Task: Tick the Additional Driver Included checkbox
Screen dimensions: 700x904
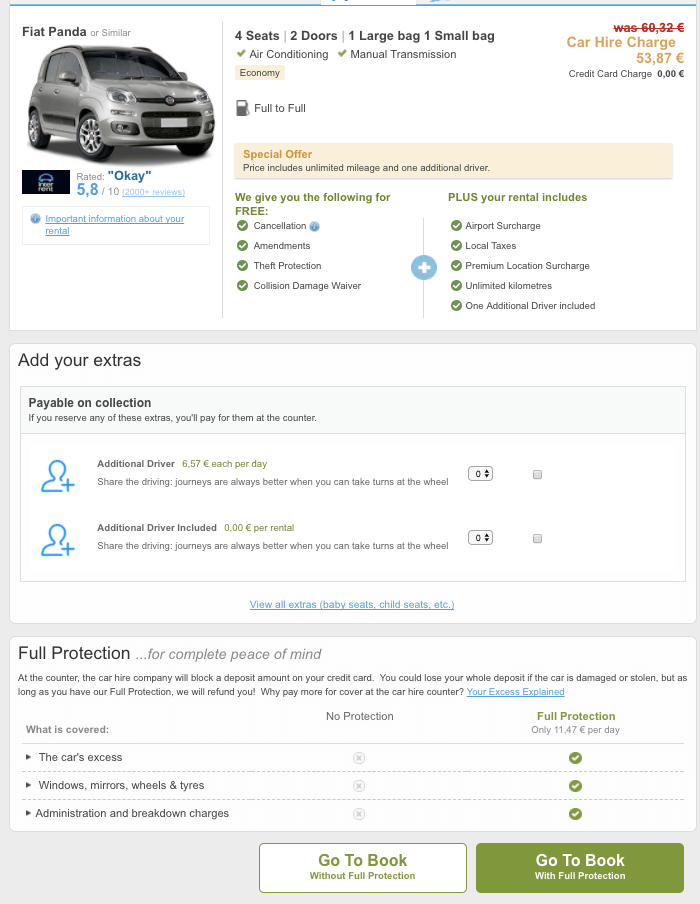Action: tap(537, 538)
